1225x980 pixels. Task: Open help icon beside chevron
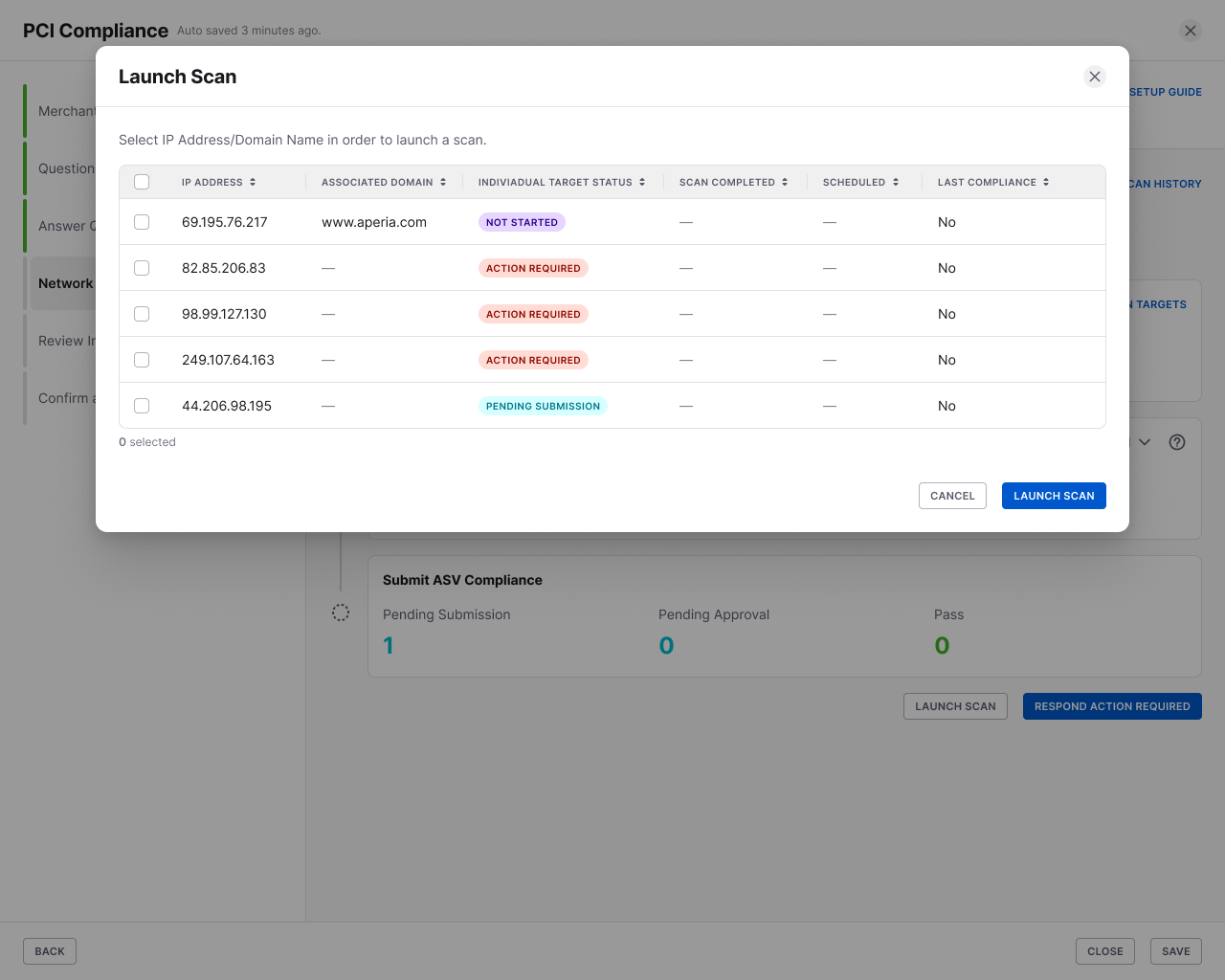pyautogui.click(x=1177, y=442)
